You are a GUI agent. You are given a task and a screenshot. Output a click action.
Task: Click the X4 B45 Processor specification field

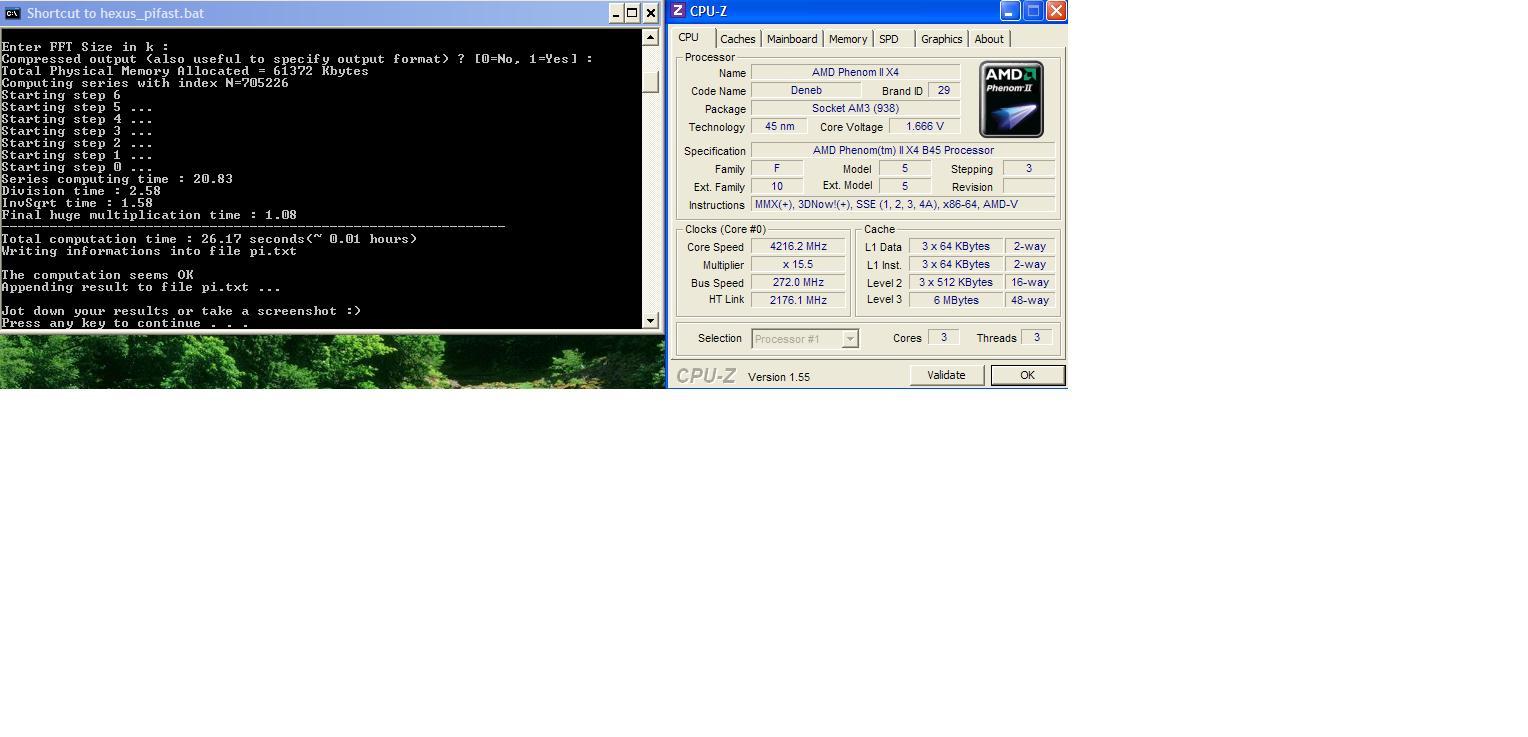coord(903,150)
